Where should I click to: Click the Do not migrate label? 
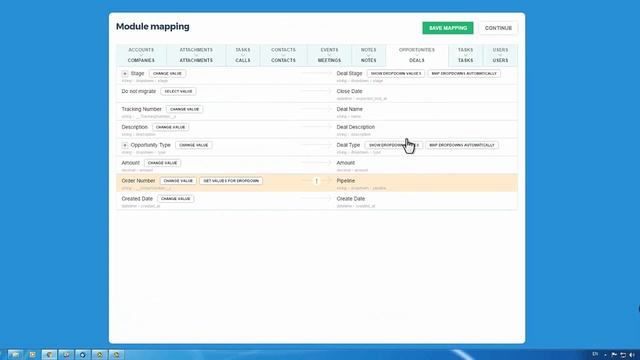(139, 91)
